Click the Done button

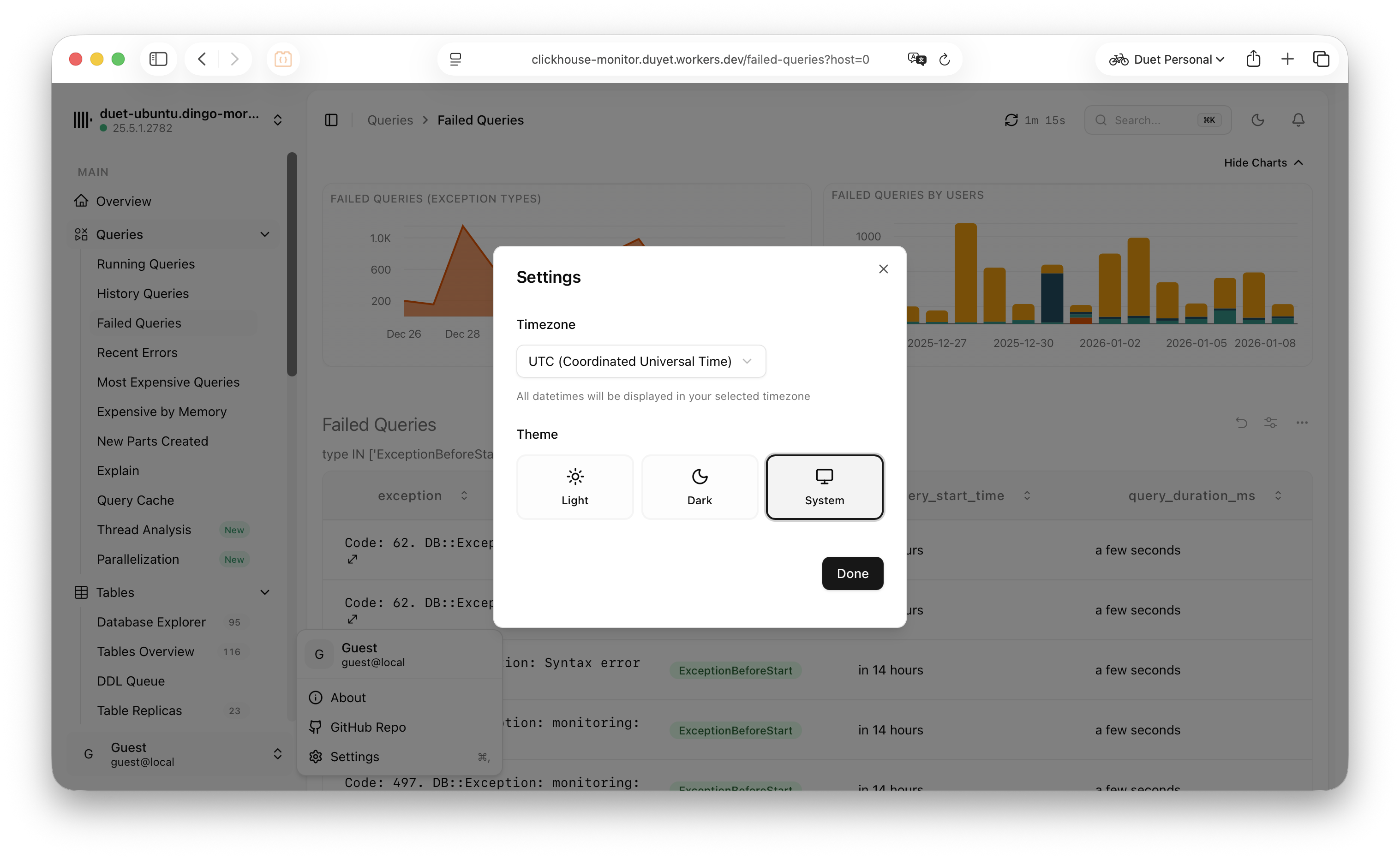click(x=852, y=573)
